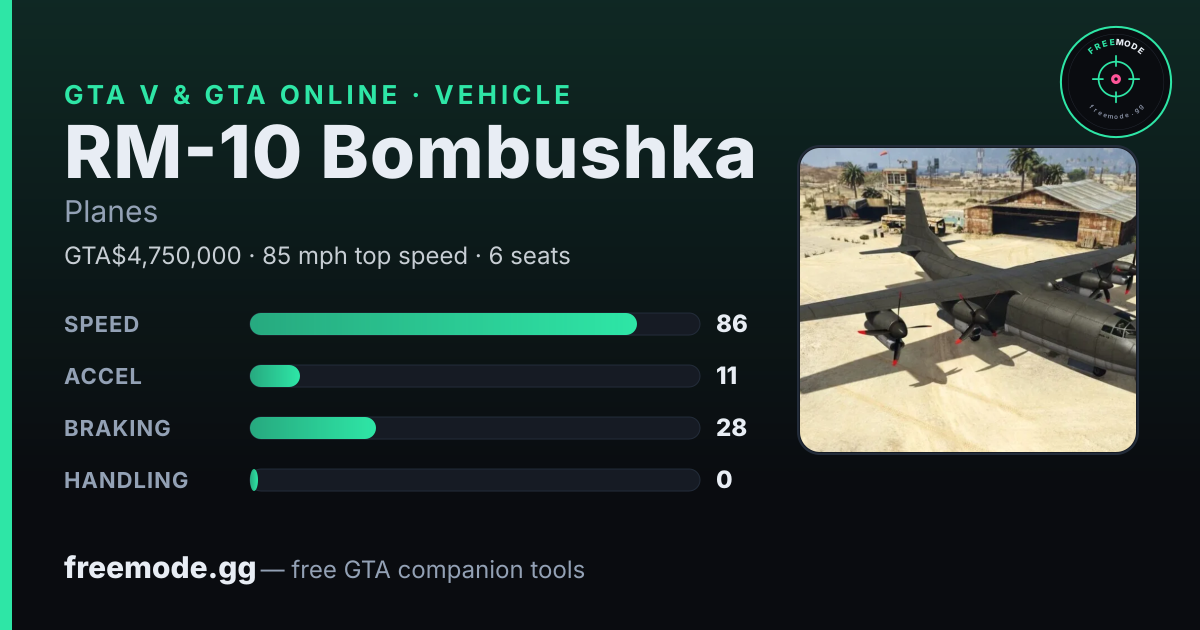Click the ACCEL label
The height and width of the screenshot is (630, 1200).
point(103,376)
